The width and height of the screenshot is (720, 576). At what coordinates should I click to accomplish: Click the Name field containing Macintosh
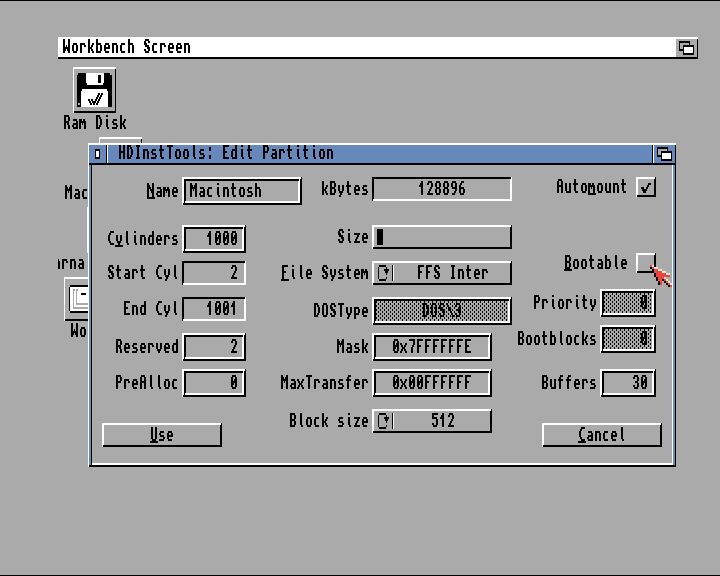pyautogui.click(x=242, y=191)
